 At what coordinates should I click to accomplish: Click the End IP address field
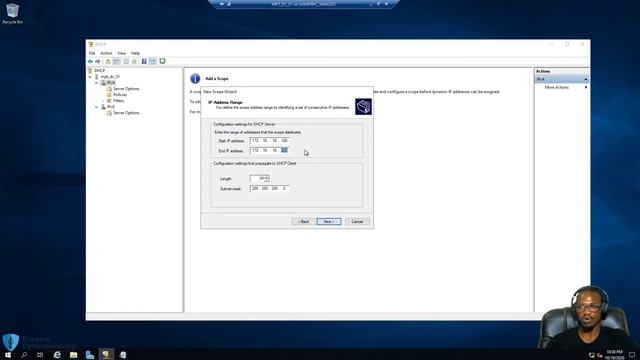pyautogui.click(x=269, y=151)
